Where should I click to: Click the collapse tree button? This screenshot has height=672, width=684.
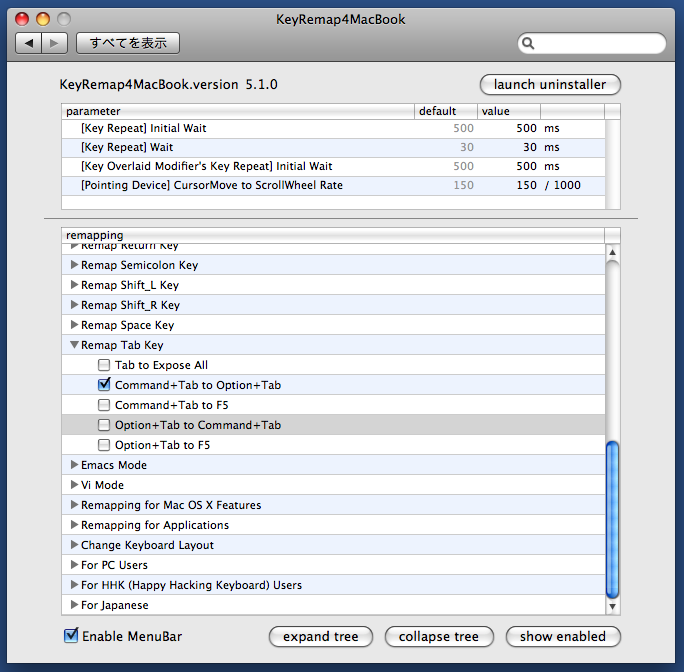coord(439,637)
